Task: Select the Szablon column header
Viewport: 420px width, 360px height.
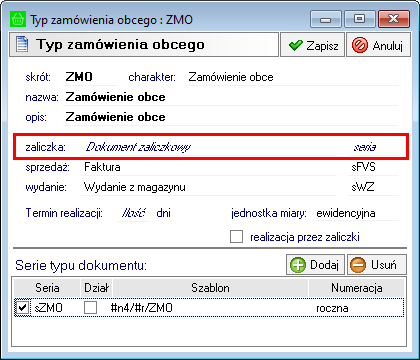Action: point(210,288)
